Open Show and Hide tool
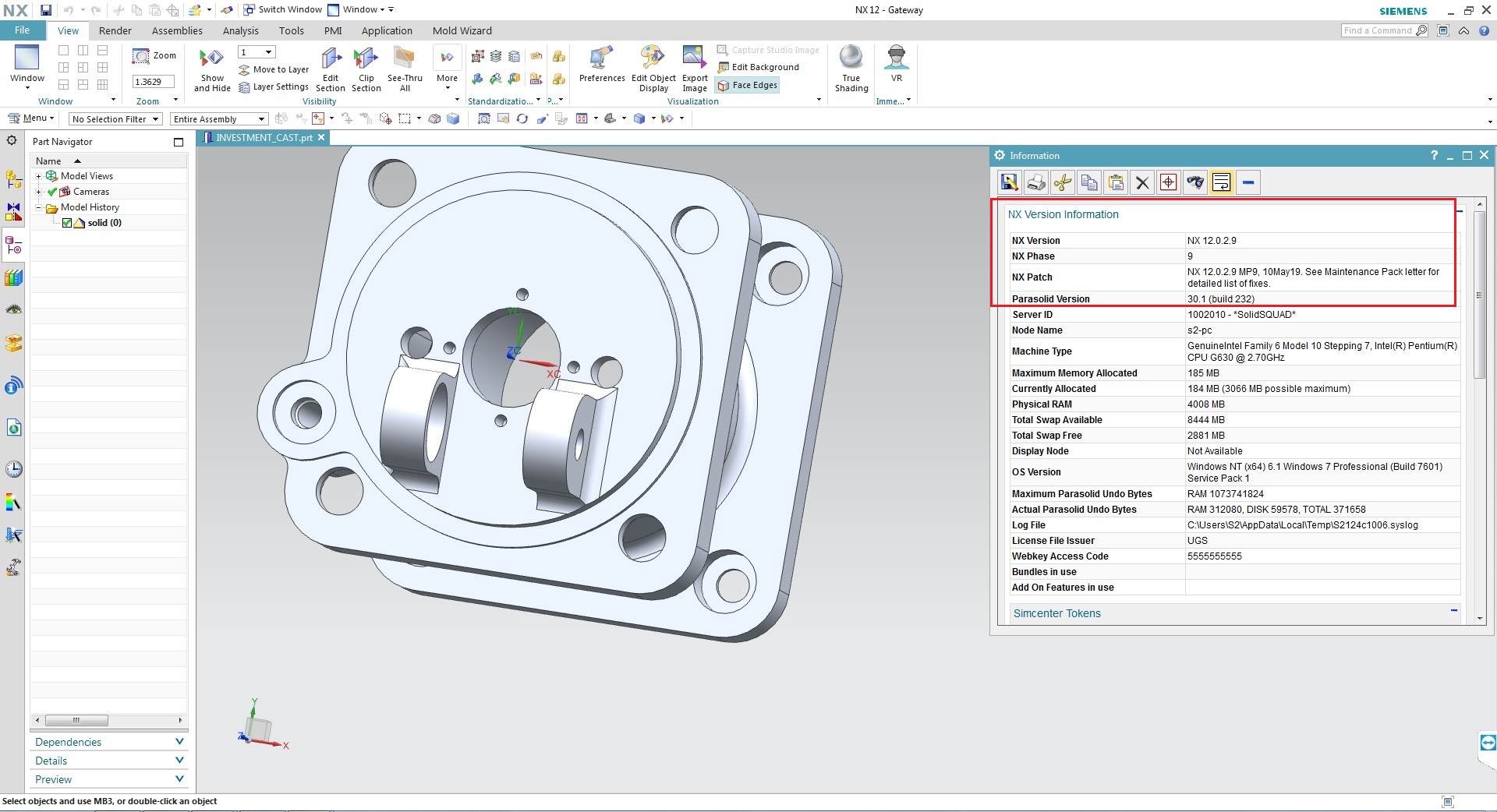Screen dimensions: 1497x812 tap(212, 71)
